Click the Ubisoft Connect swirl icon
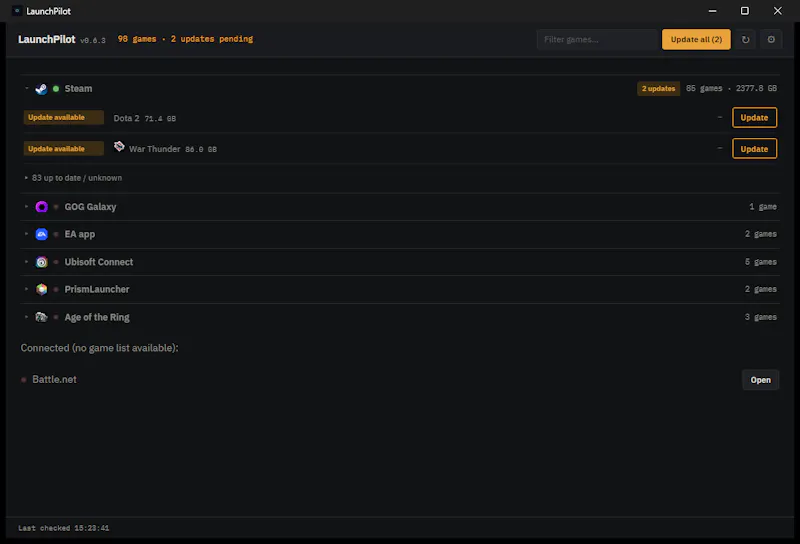Viewport: 800px width, 544px height. point(42,262)
